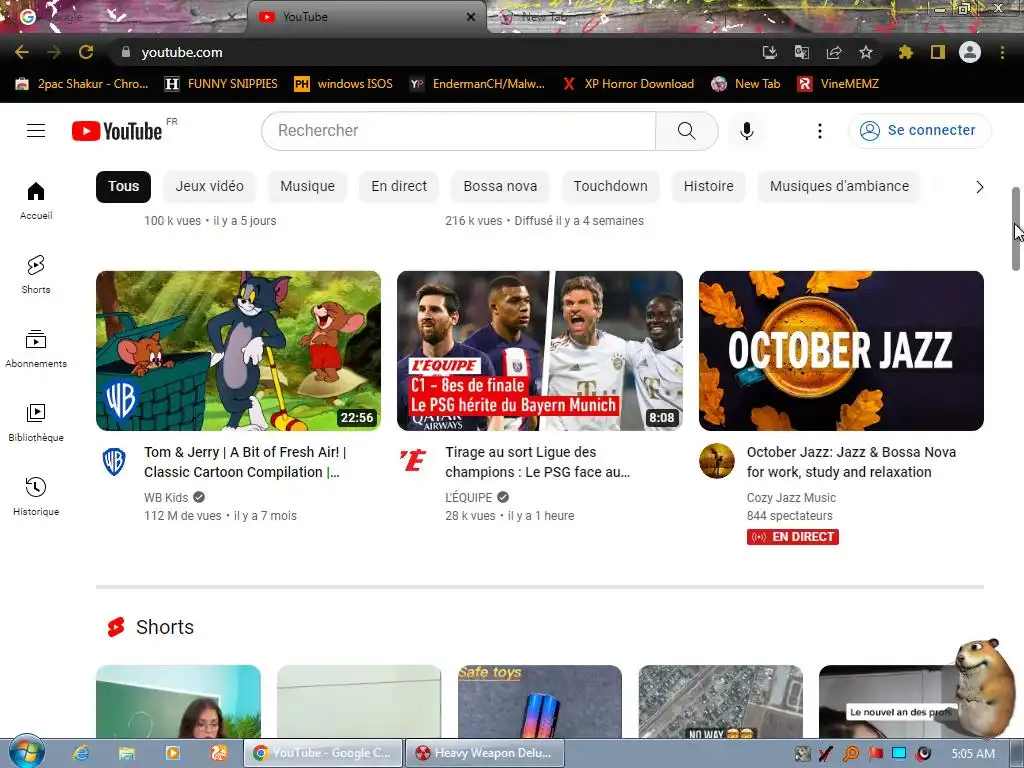This screenshot has width=1024, height=768.
Task: Open Tirage au sort Ligue des champions title
Action: tap(537, 462)
